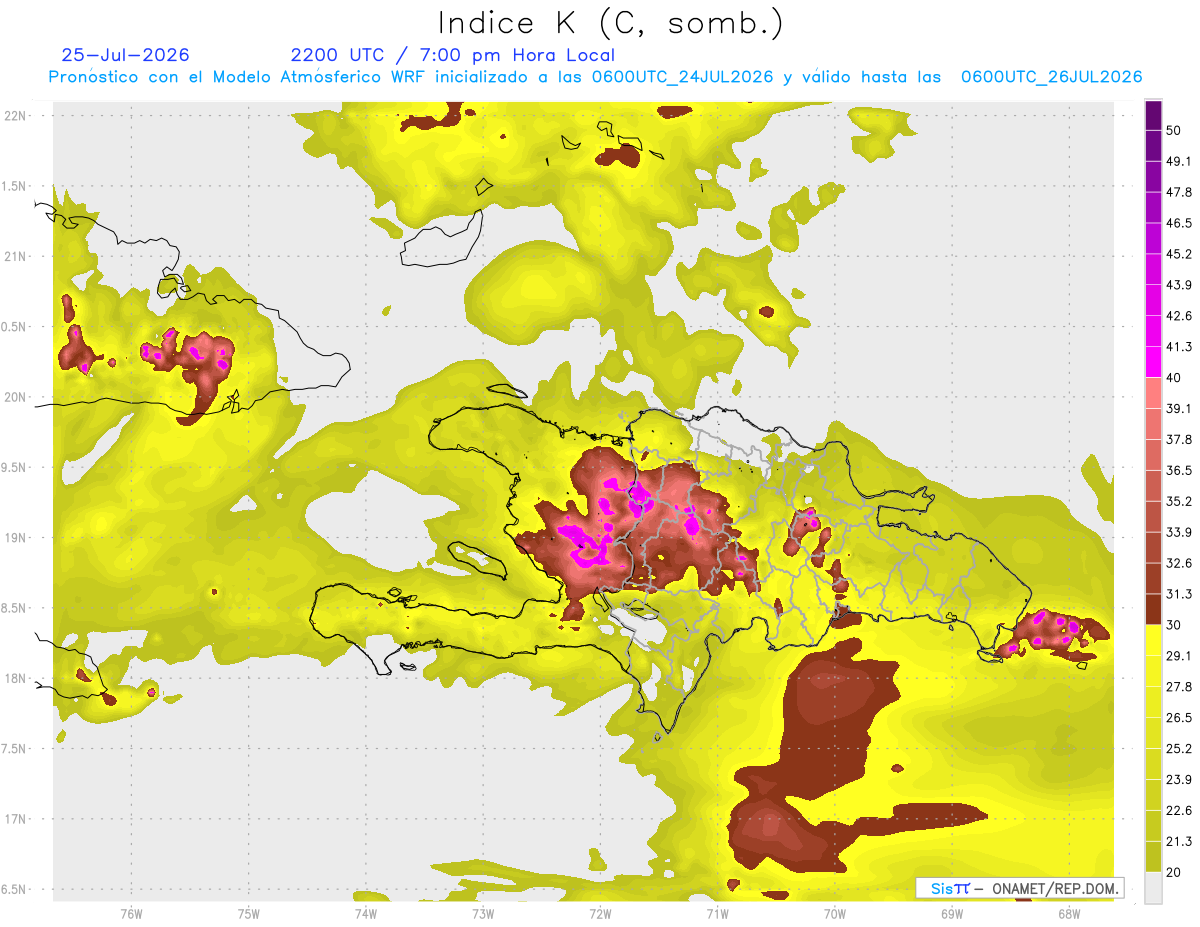Click the 70W longitude axis label
Viewport: 1200px width, 927px height.
click(x=835, y=913)
